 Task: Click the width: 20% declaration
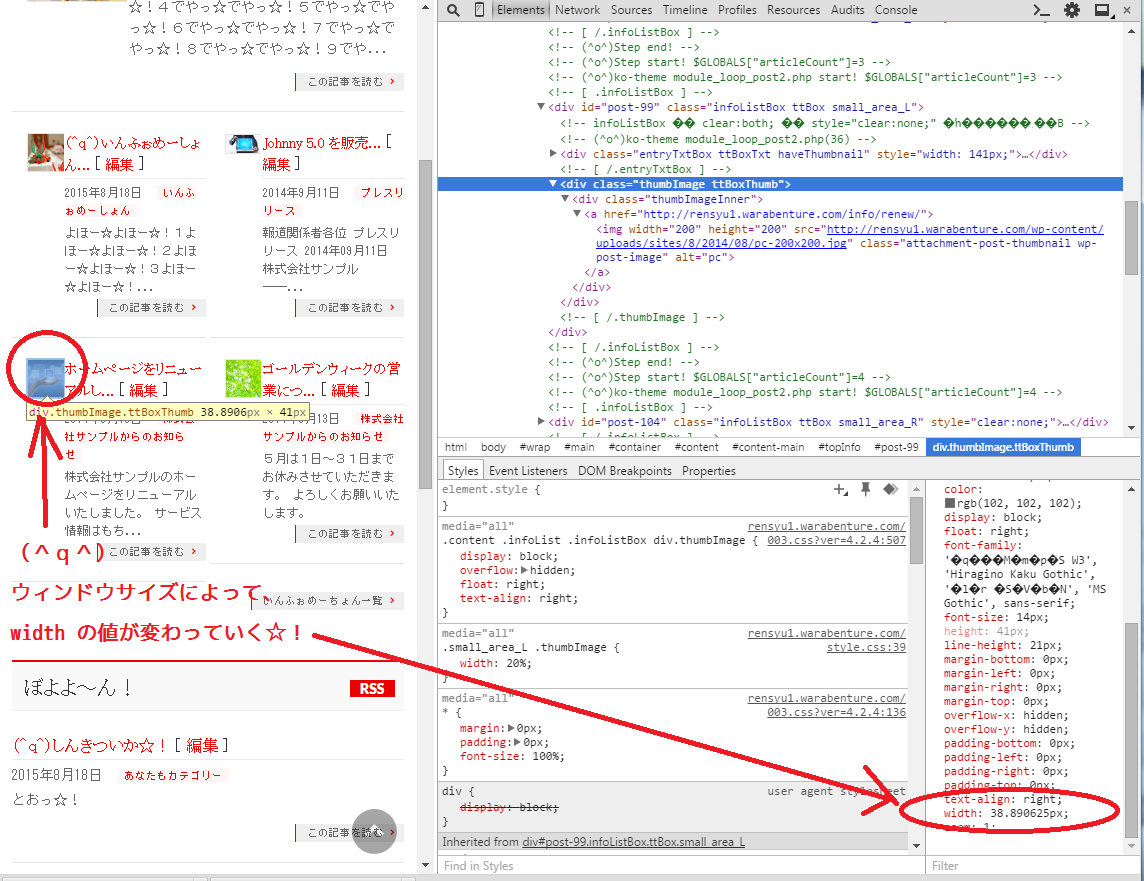pos(495,664)
